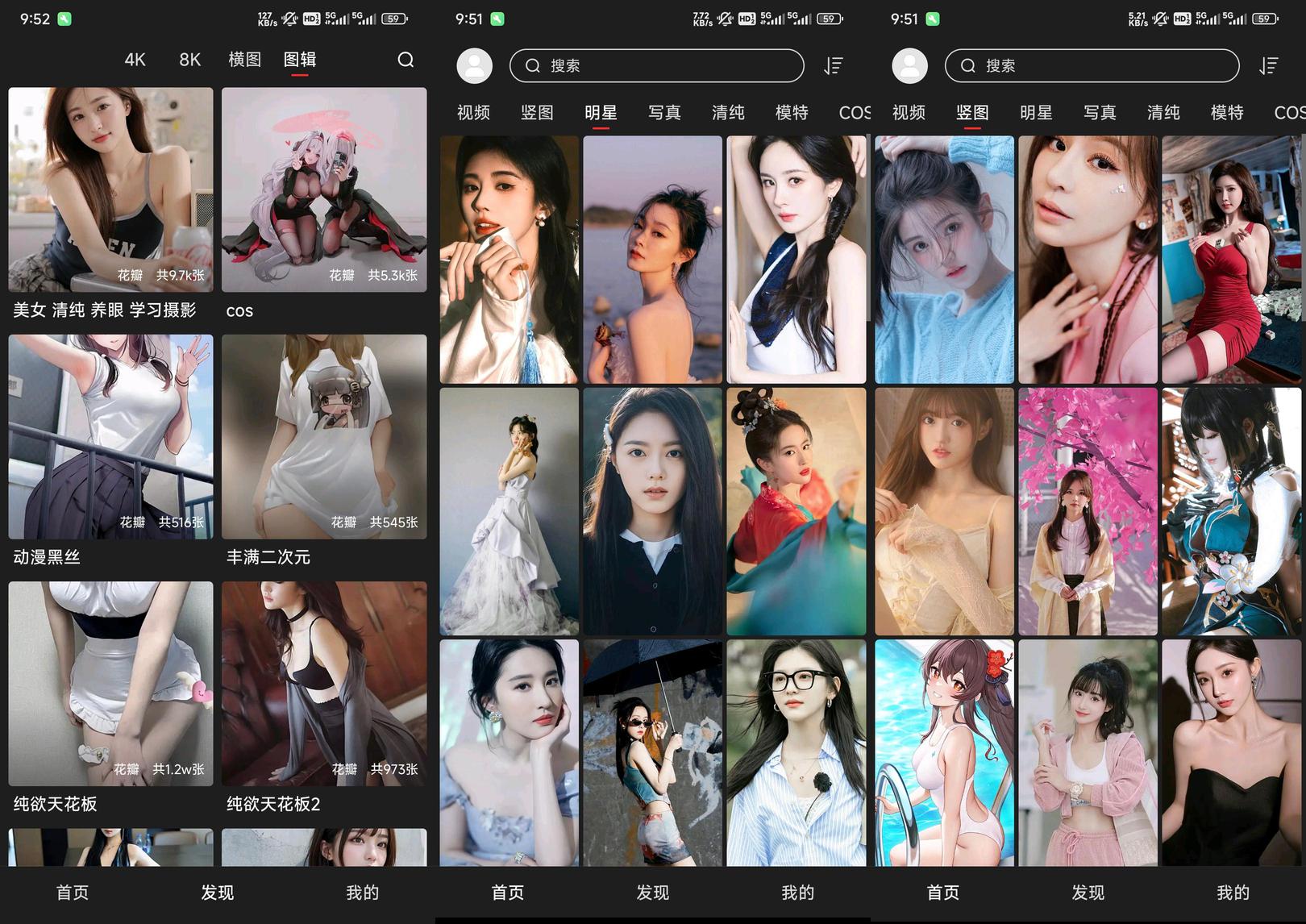Select the 横图 tab
The width and height of the screenshot is (1306, 924).
pyautogui.click(x=244, y=60)
